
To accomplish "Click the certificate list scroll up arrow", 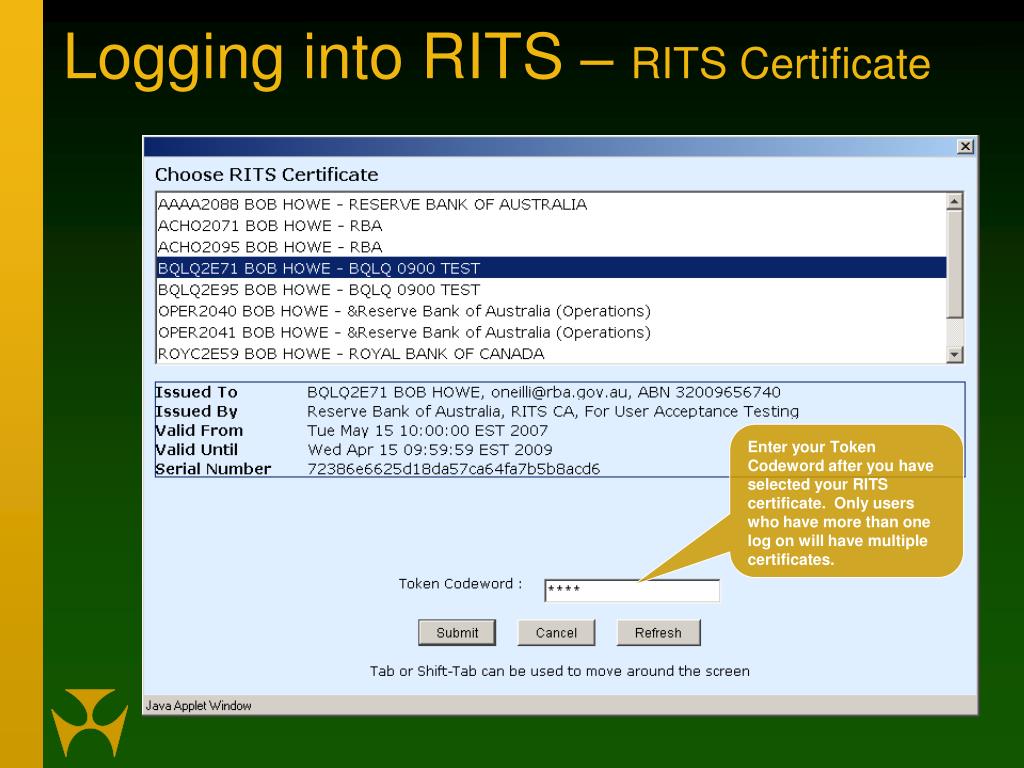I will [x=954, y=202].
